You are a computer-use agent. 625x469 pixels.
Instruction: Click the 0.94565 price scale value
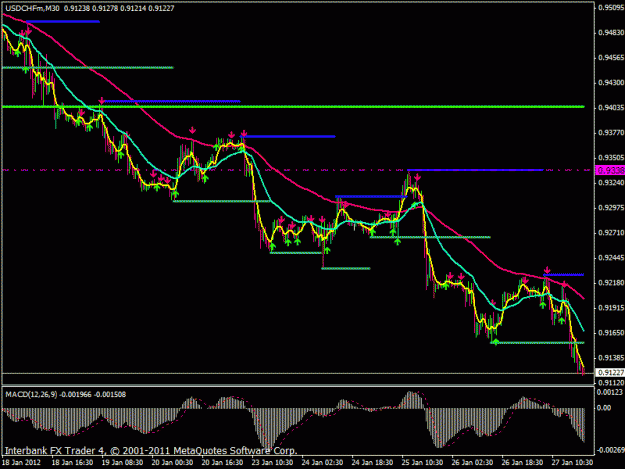click(x=611, y=58)
